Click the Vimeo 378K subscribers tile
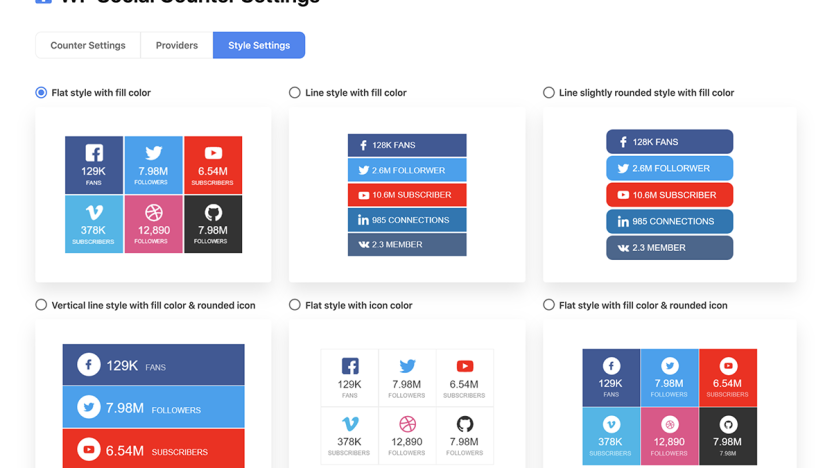The height and width of the screenshot is (468, 832). [94, 224]
